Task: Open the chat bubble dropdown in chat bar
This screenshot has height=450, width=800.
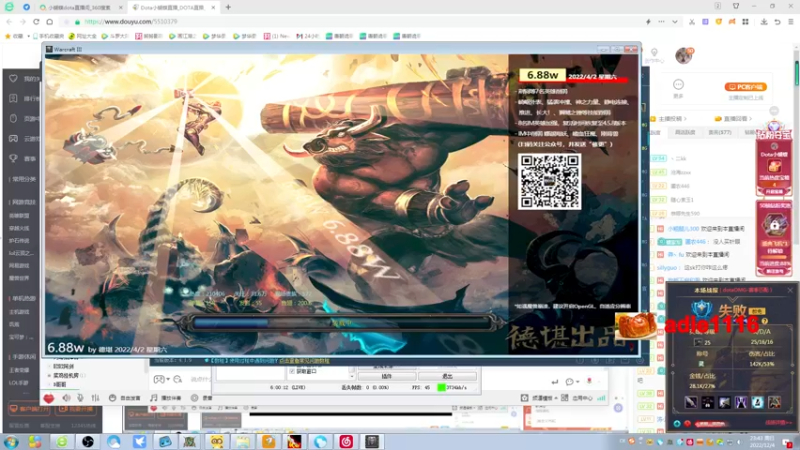Action: 572,381
